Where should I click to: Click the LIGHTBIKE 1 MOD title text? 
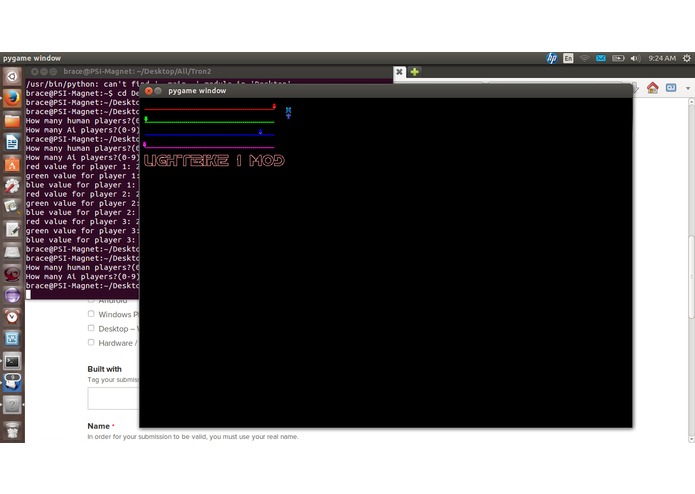[x=214, y=160]
